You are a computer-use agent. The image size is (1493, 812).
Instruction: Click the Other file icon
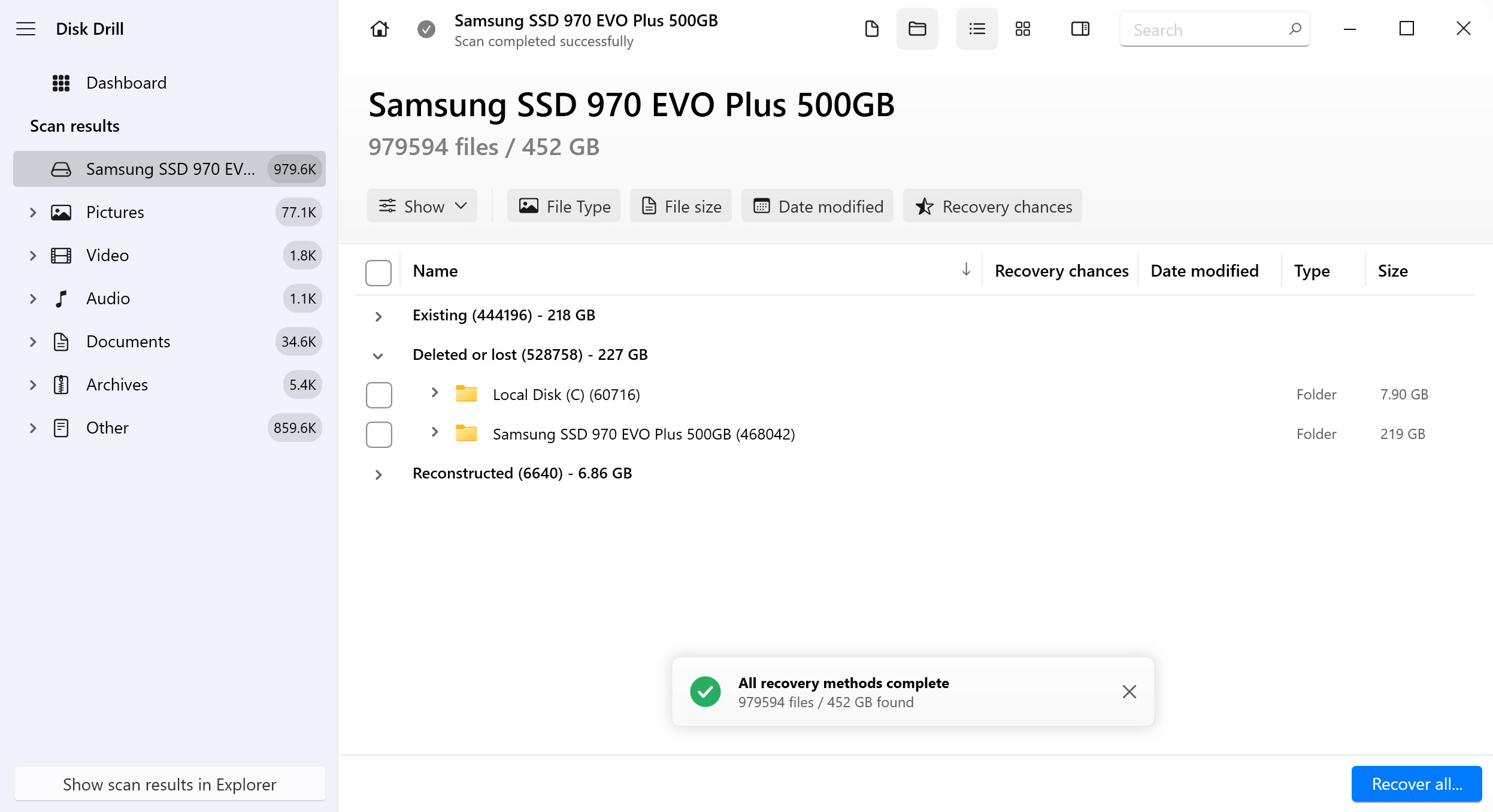[61, 428]
